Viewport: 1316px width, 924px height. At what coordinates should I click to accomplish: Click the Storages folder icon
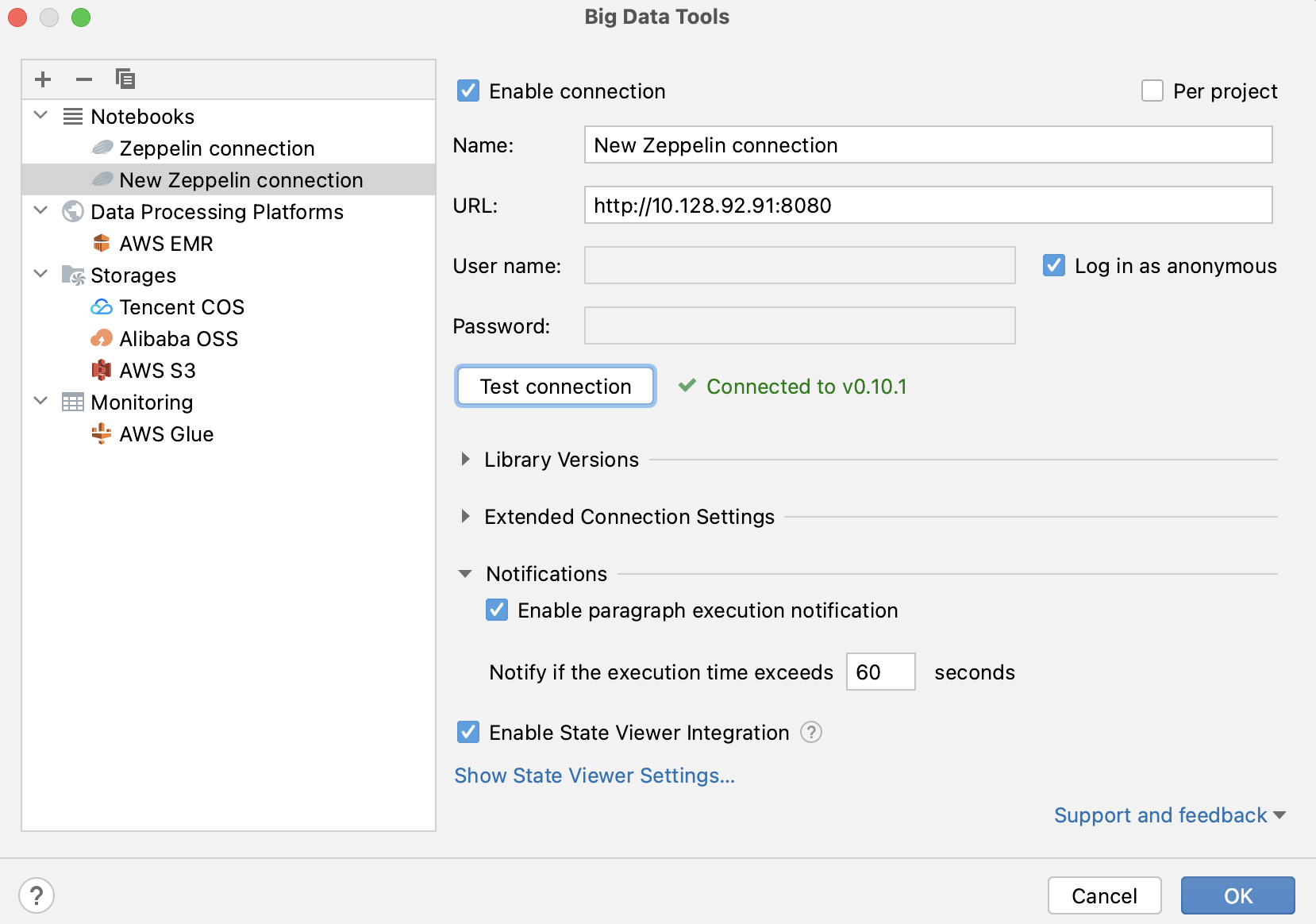(x=73, y=275)
